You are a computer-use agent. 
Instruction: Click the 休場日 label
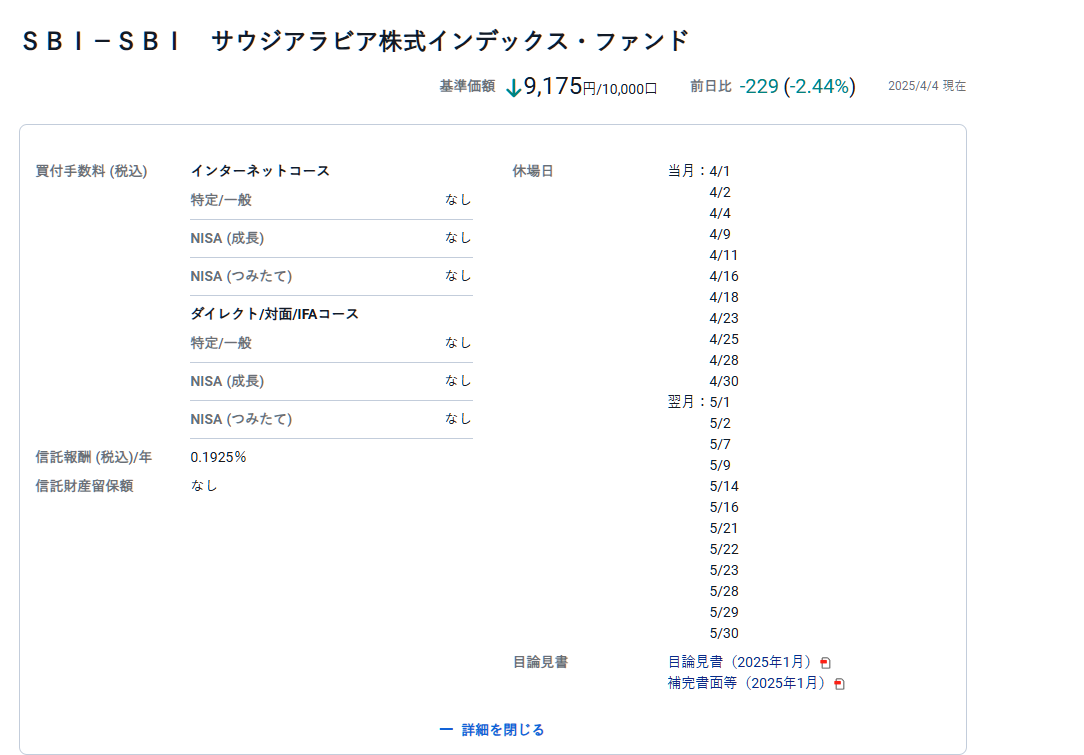click(532, 171)
